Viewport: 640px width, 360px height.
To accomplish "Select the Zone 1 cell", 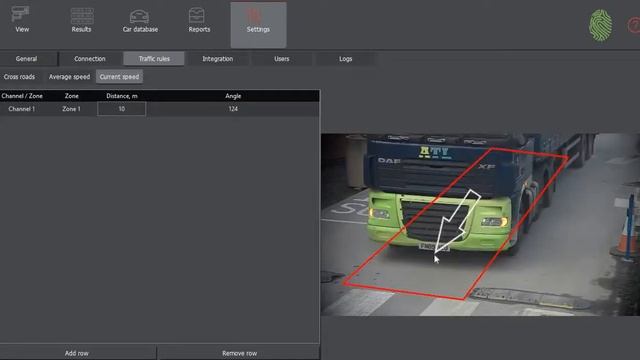I will tap(71, 109).
